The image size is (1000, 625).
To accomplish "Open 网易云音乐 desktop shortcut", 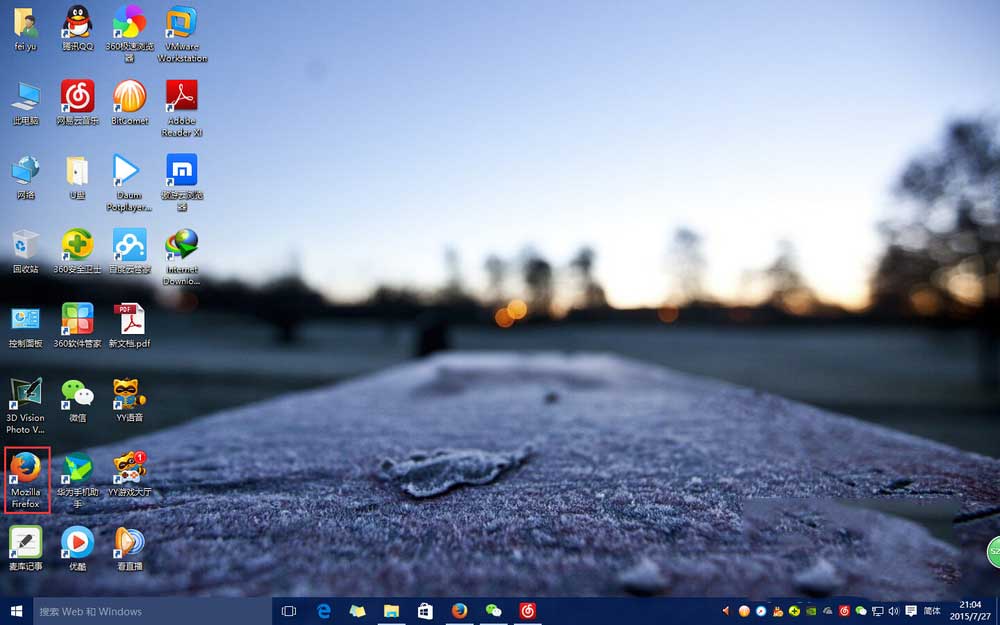I will point(78,103).
